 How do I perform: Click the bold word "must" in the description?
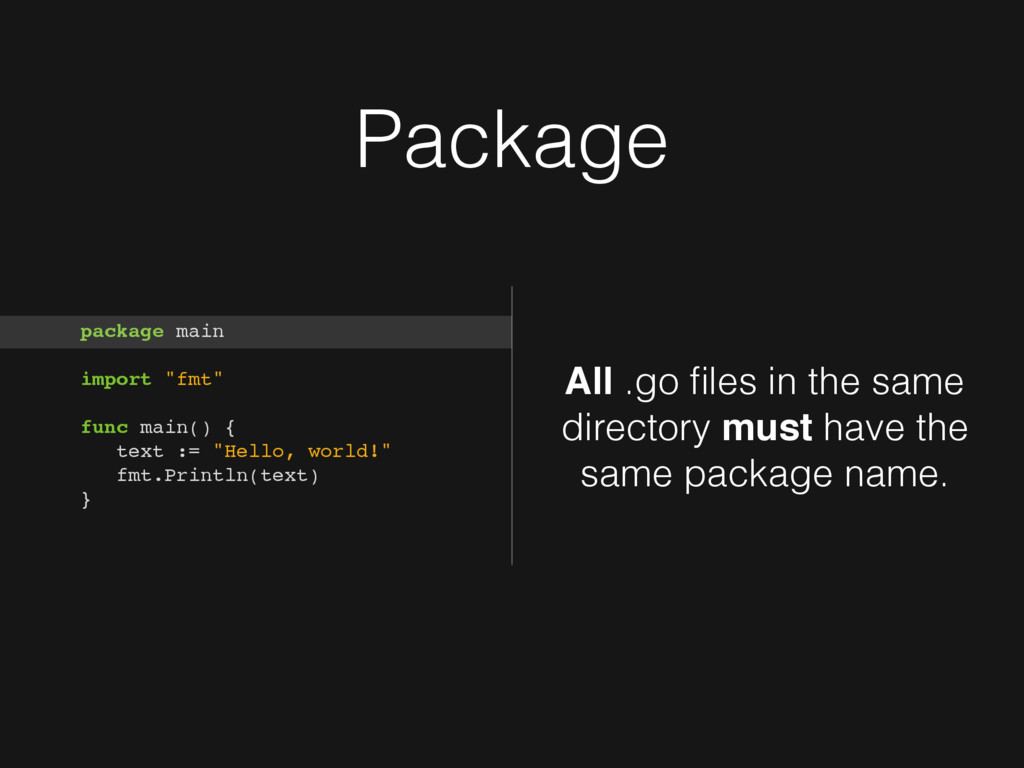click(767, 428)
